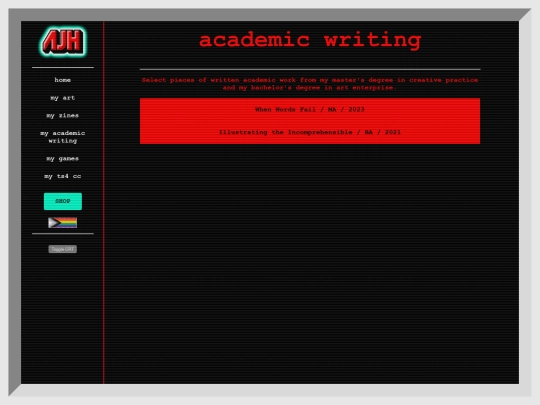The height and width of the screenshot is (405, 540).
Task: Click the academic writing heading
Action: click(x=310, y=40)
